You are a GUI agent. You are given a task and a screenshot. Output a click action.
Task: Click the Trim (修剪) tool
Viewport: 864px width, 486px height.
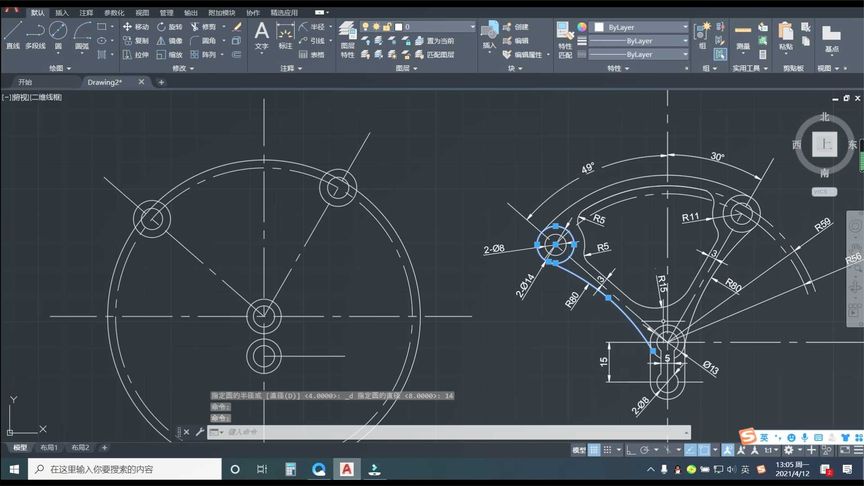point(203,26)
